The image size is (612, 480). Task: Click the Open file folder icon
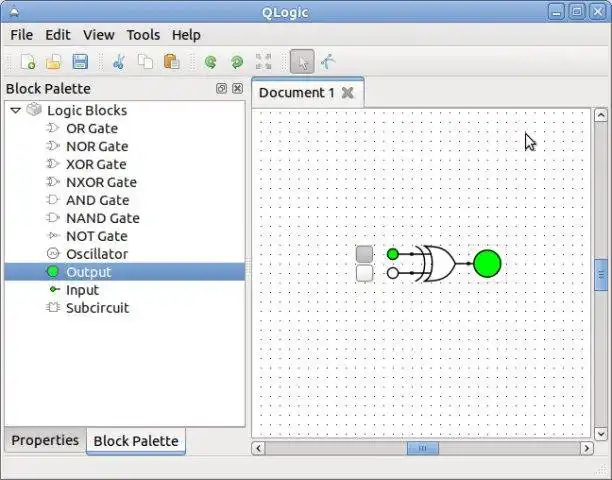(53, 62)
